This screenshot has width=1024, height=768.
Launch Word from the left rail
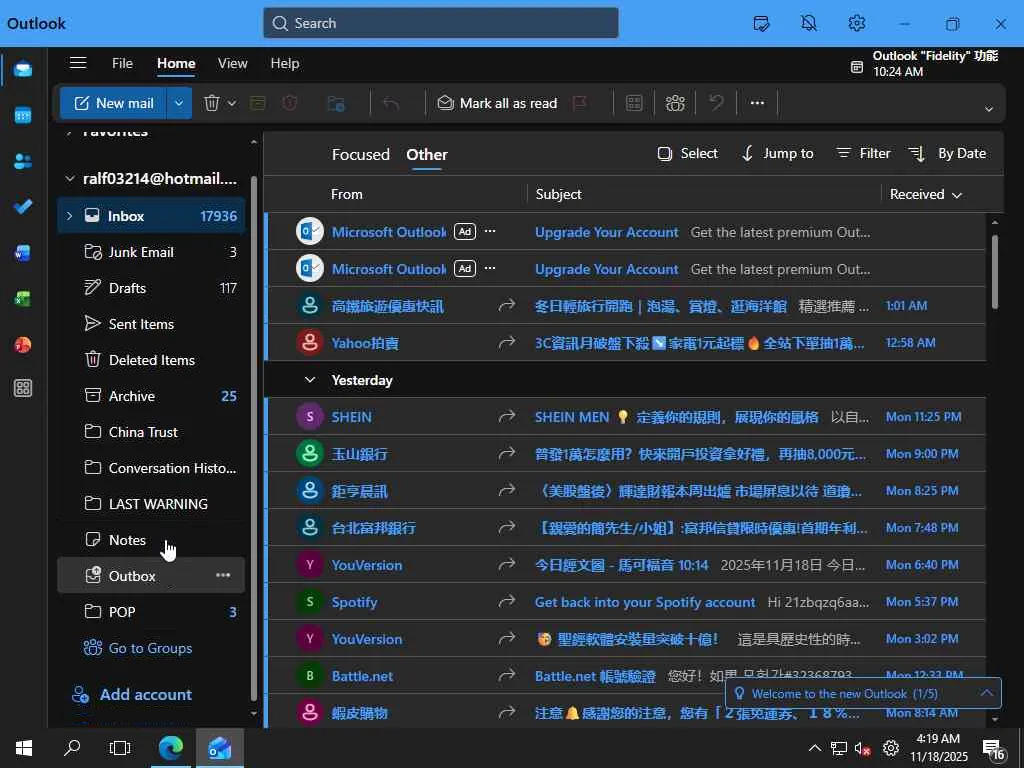coord(23,253)
